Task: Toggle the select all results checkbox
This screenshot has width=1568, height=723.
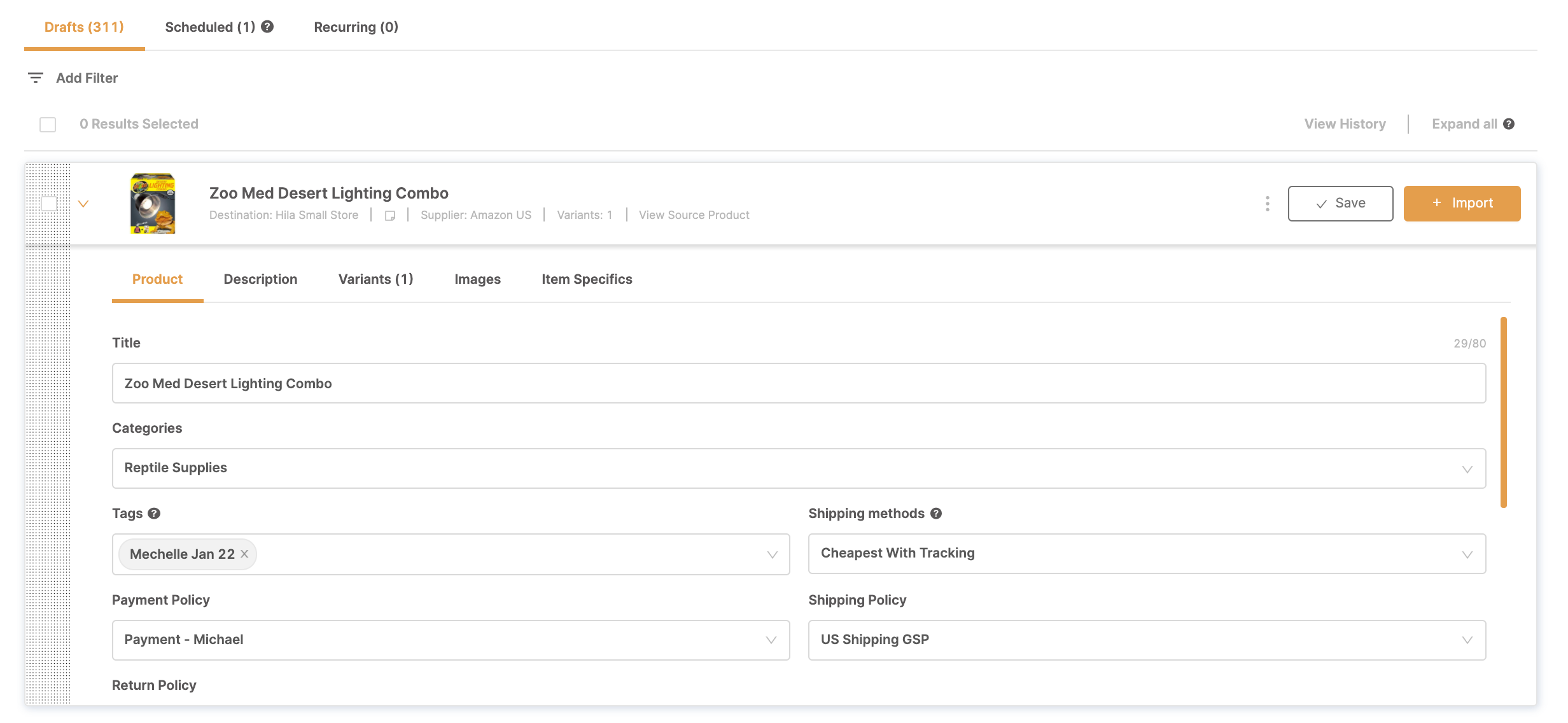Action: [48, 124]
